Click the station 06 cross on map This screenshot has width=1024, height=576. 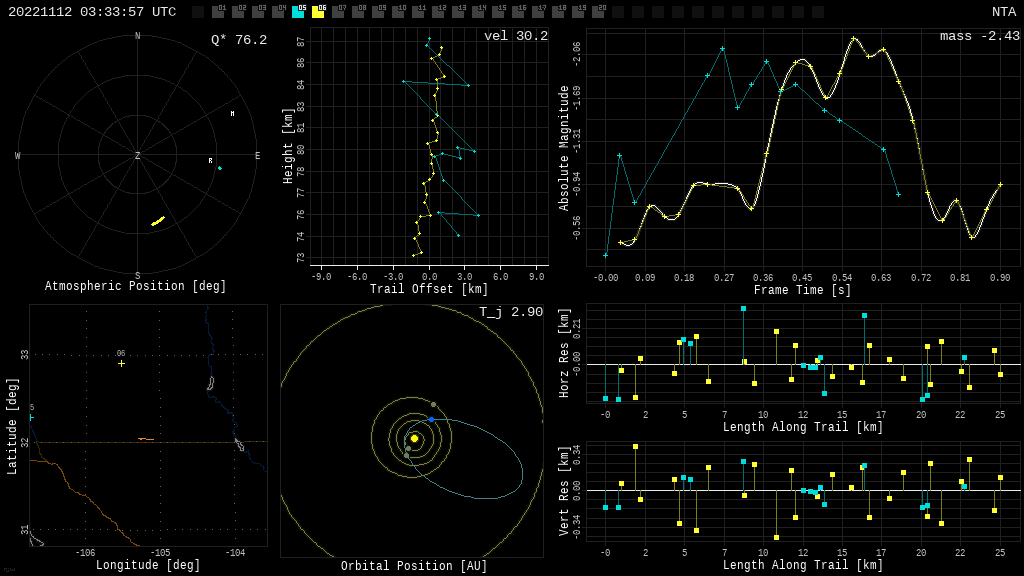coord(122,363)
